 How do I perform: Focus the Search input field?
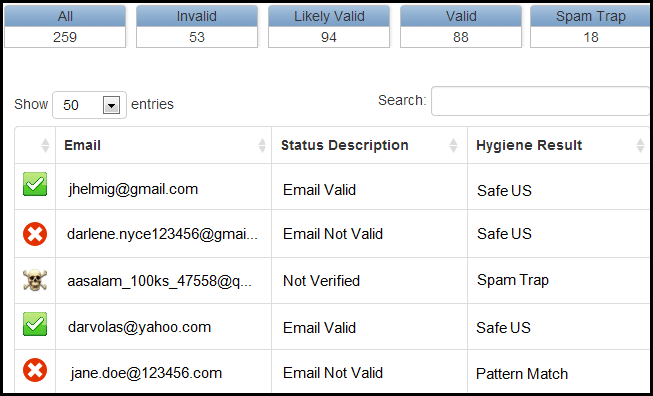click(x=540, y=101)
